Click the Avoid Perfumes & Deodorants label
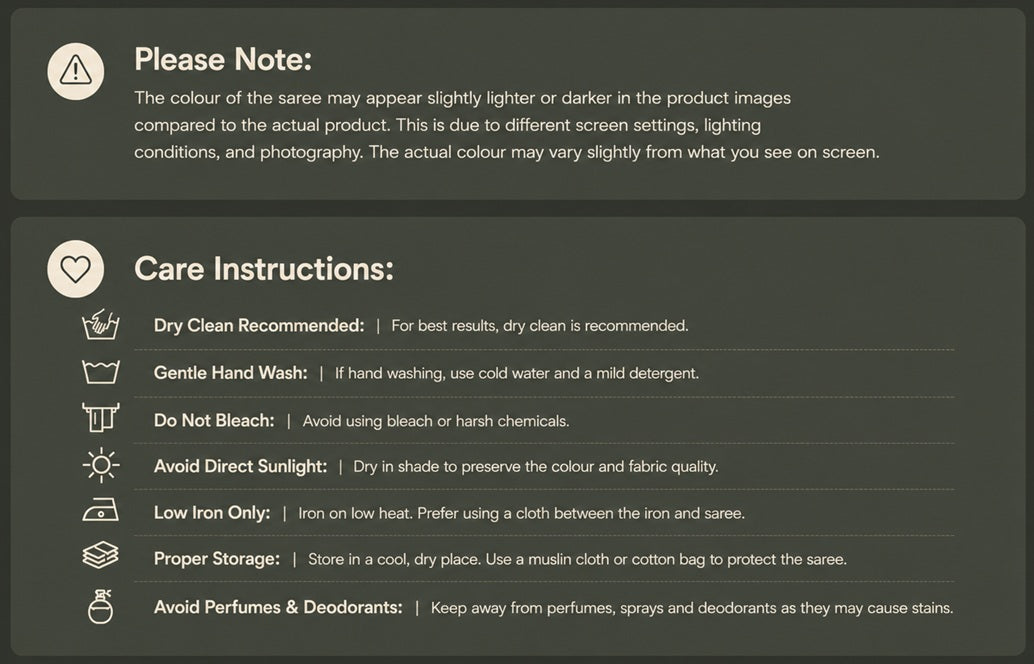The height and width of the screenshot is (664, 1034). tap(278, 607)
